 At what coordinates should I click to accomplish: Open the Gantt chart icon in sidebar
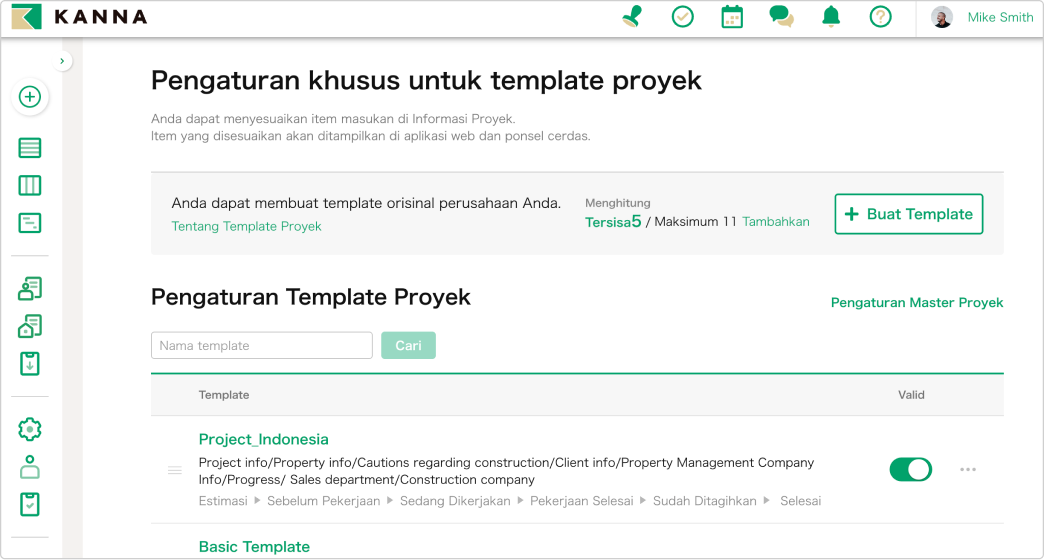click(x=29, y=223)
